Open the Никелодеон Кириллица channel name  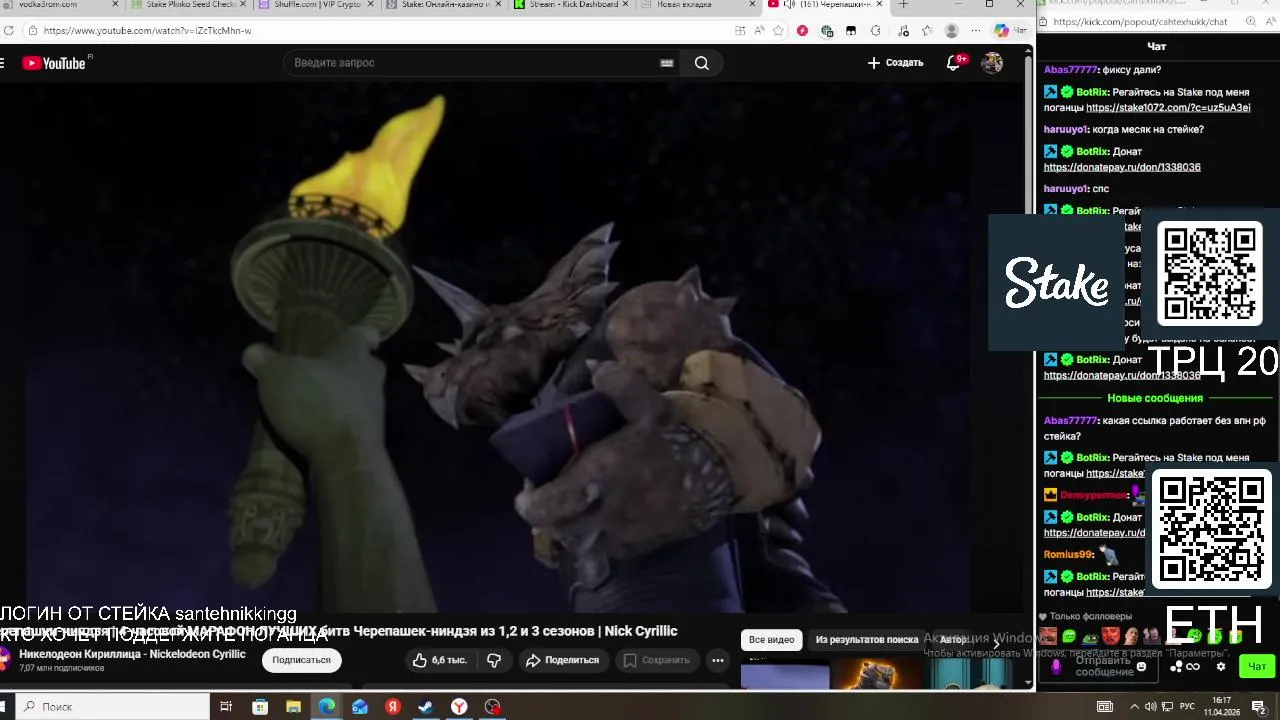click(x=132, y=654)
